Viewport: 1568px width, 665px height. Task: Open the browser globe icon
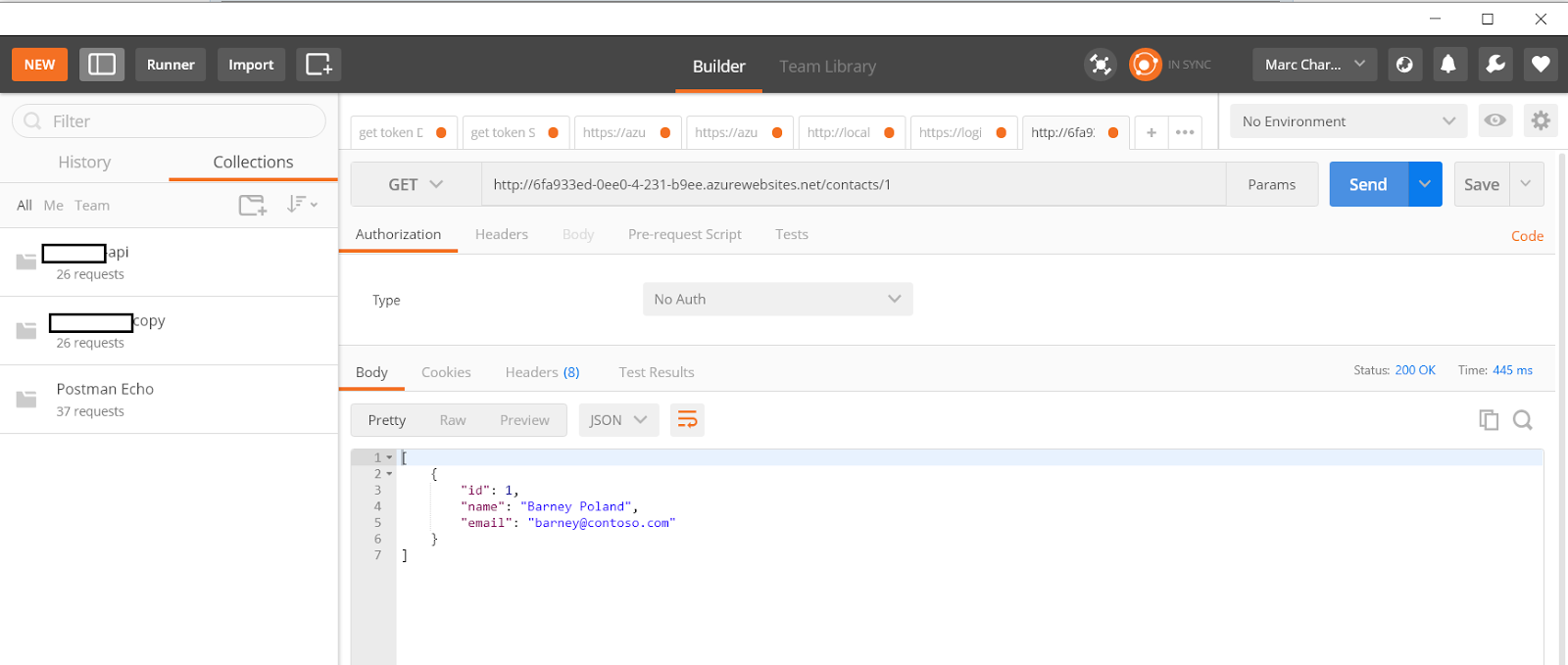point(1404,65)
